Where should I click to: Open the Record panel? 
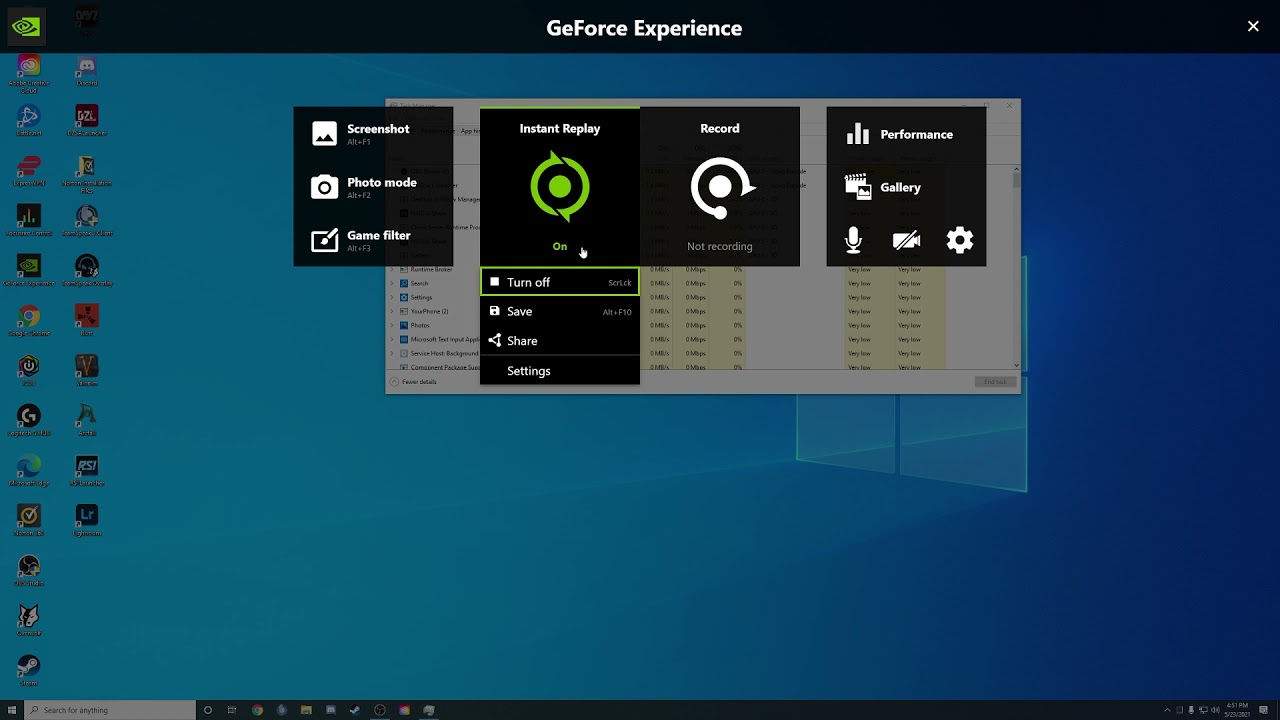720,187
